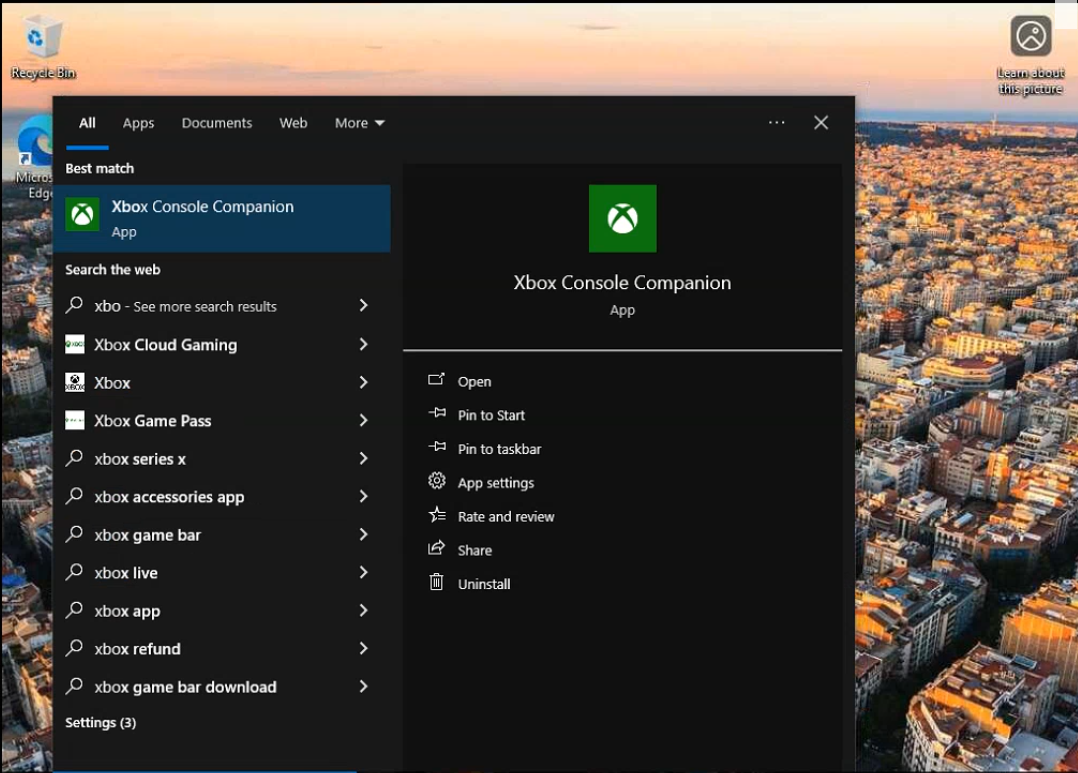Click the star icon for Rate and review
The width and height of the screenshot is (1078, 773).
point(437,514)
